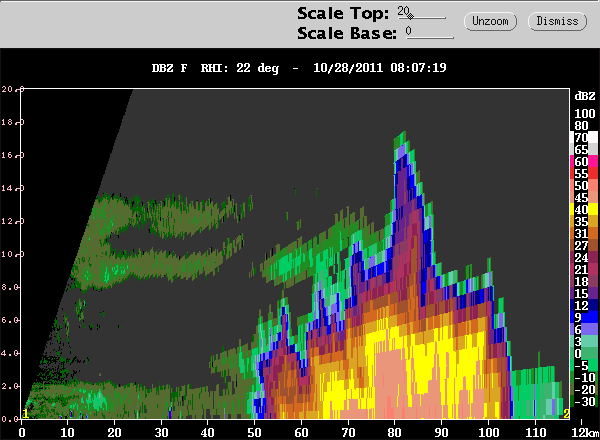
Task: Click the Scale Base label
Action: [347, 33]
